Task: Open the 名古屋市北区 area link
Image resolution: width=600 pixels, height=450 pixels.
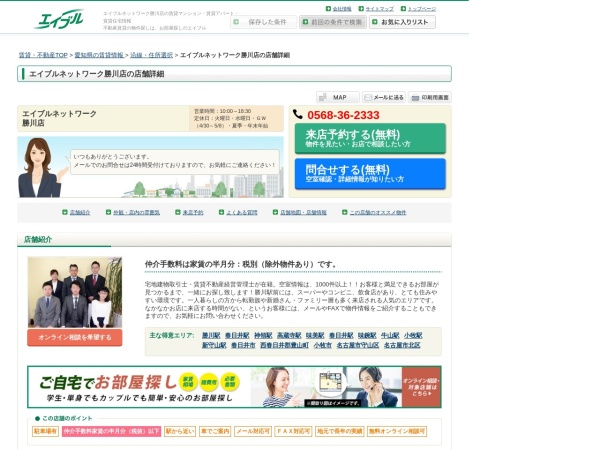Action: pos(402,345)
